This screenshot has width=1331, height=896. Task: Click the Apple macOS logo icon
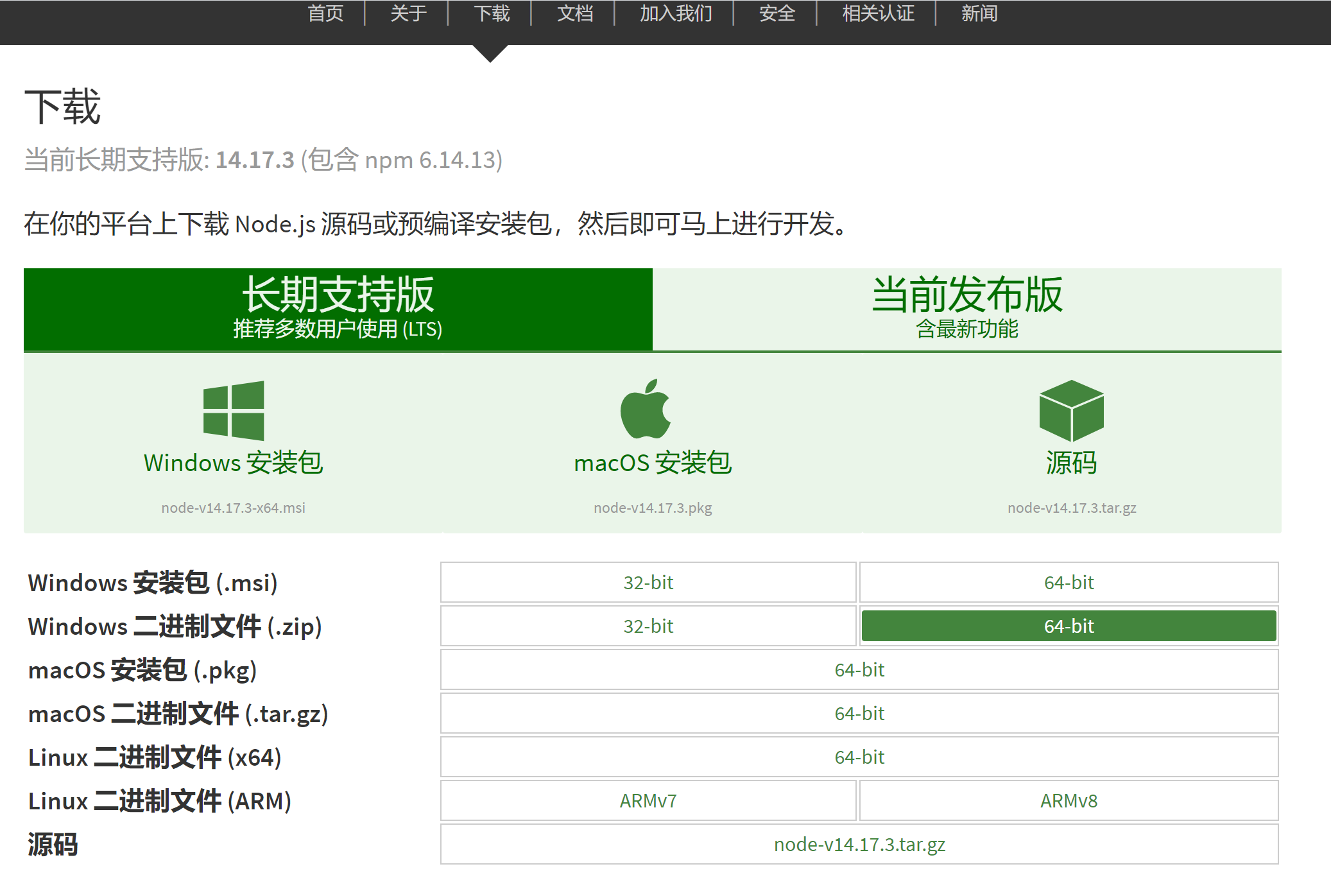click(646, 409)
